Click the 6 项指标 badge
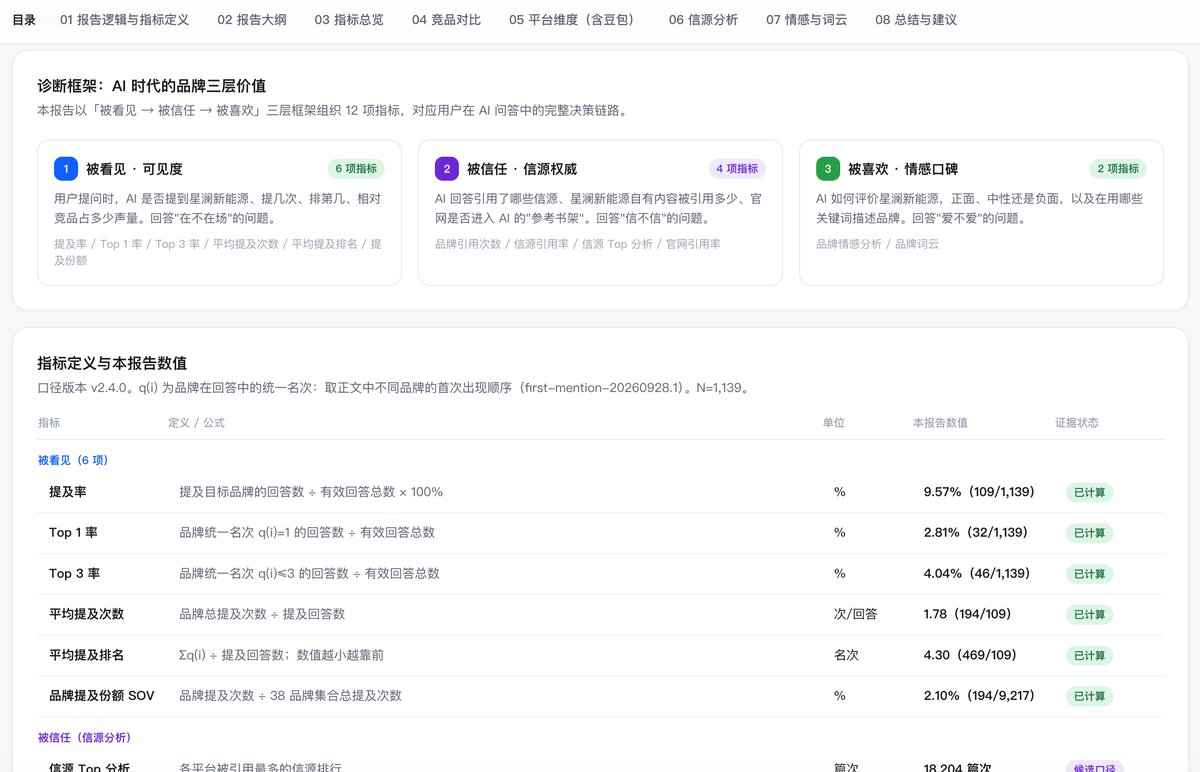This screenshot has height=772, width=1200. coord(356,169)
